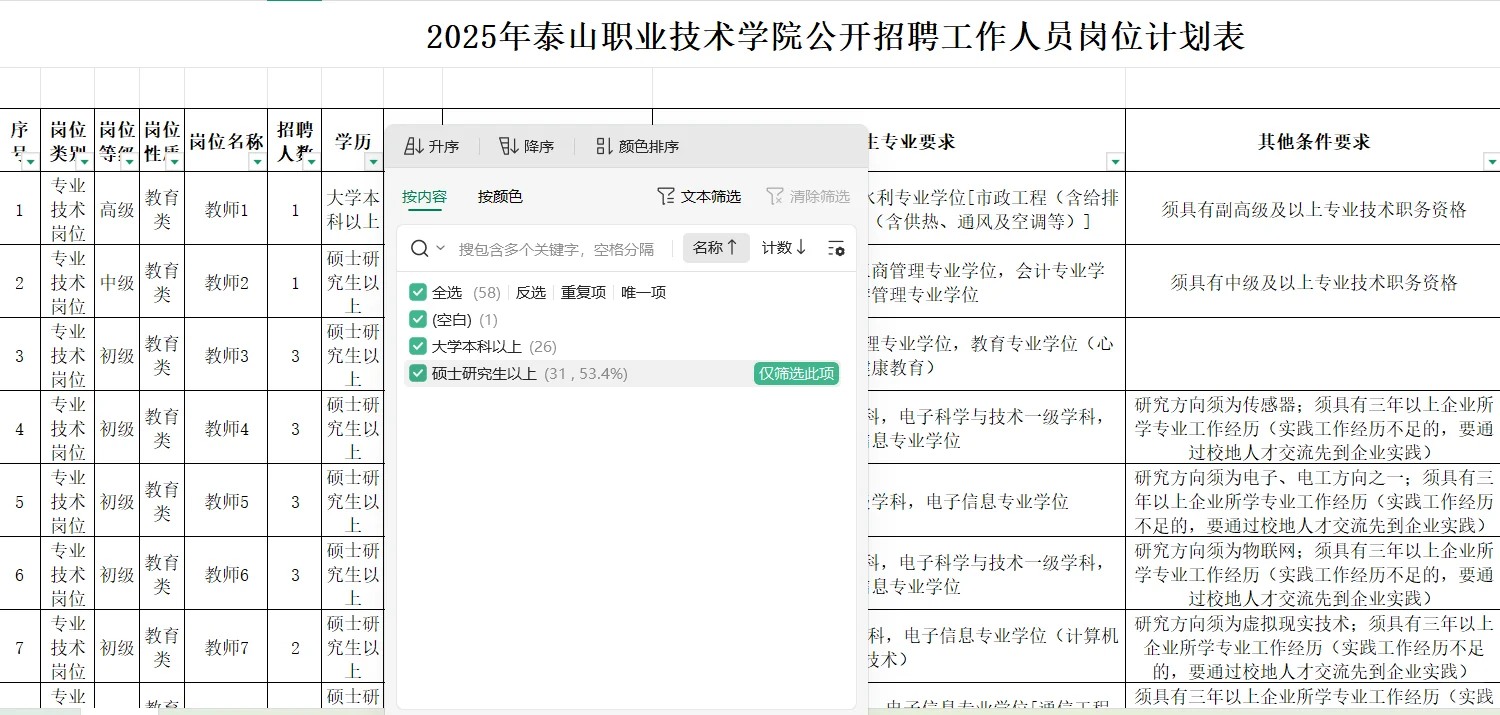The height and width of the screenshot is (715, 1500).
Task: Select 专业技术岗位 cell in row 2
Action: coord(68,282)
